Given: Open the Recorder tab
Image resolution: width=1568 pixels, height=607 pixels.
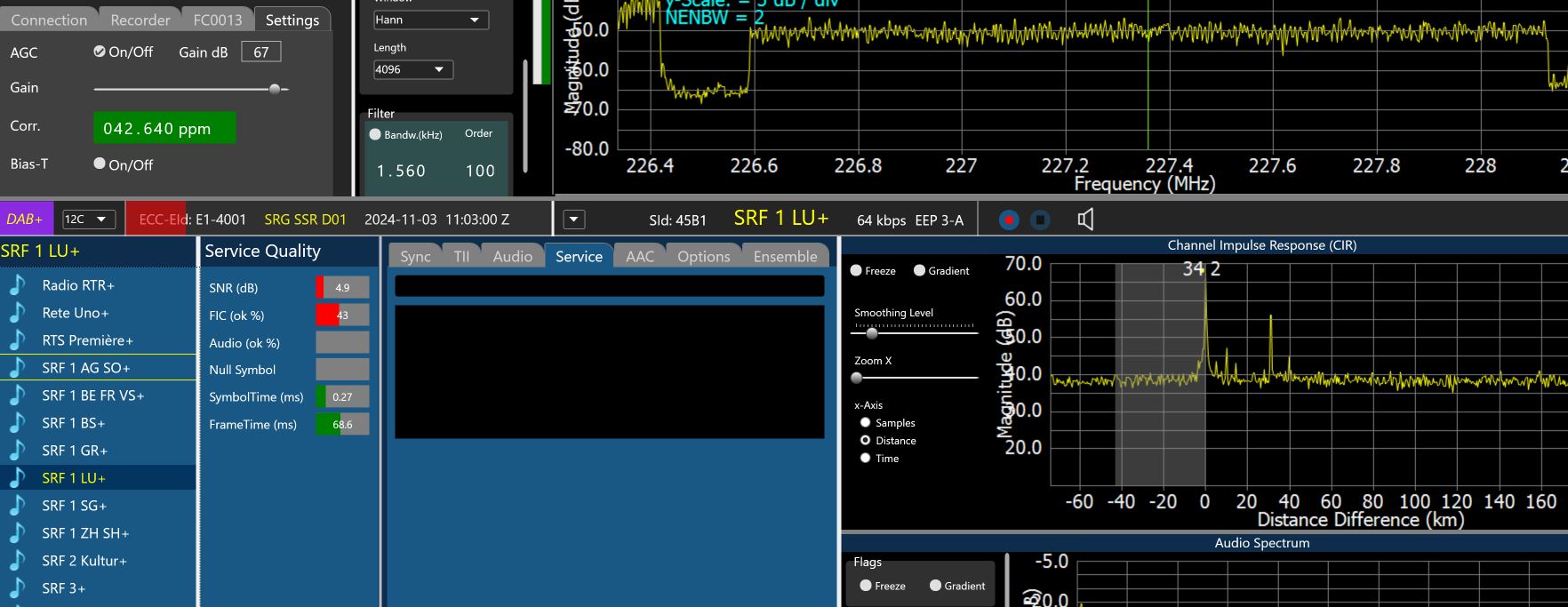Looking at the screenshot, I should pos(140,20).
